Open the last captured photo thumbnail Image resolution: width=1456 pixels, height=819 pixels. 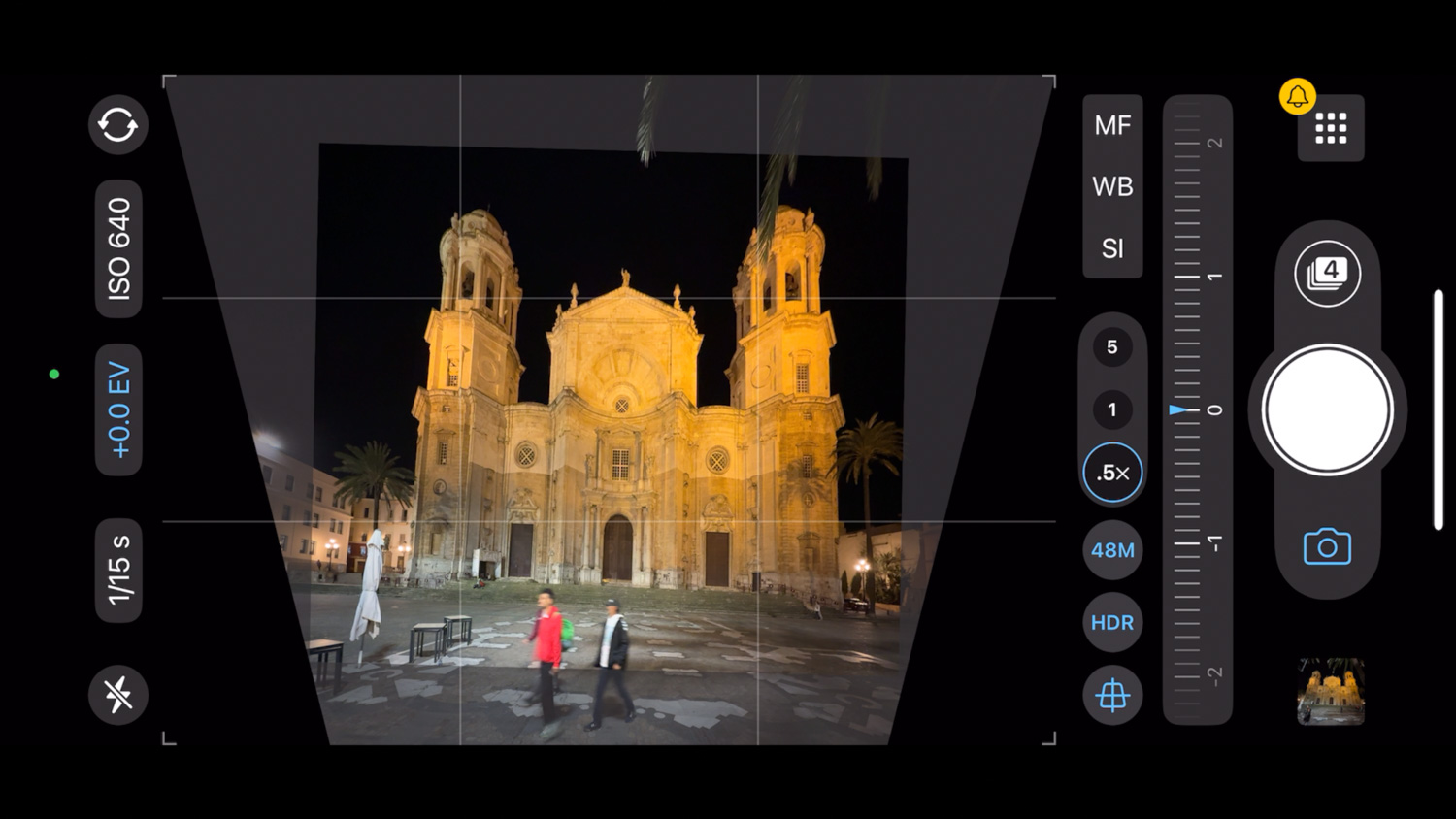click(1331, 691)
